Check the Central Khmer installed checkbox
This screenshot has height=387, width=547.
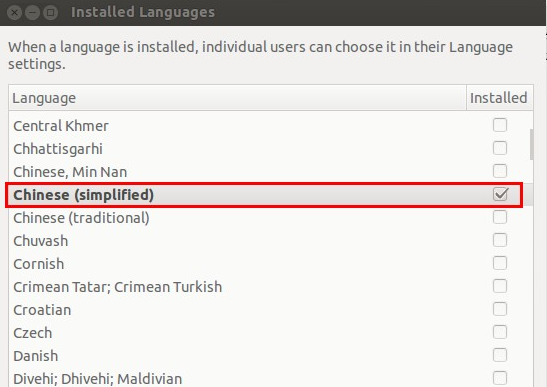(x=500, y=125)
